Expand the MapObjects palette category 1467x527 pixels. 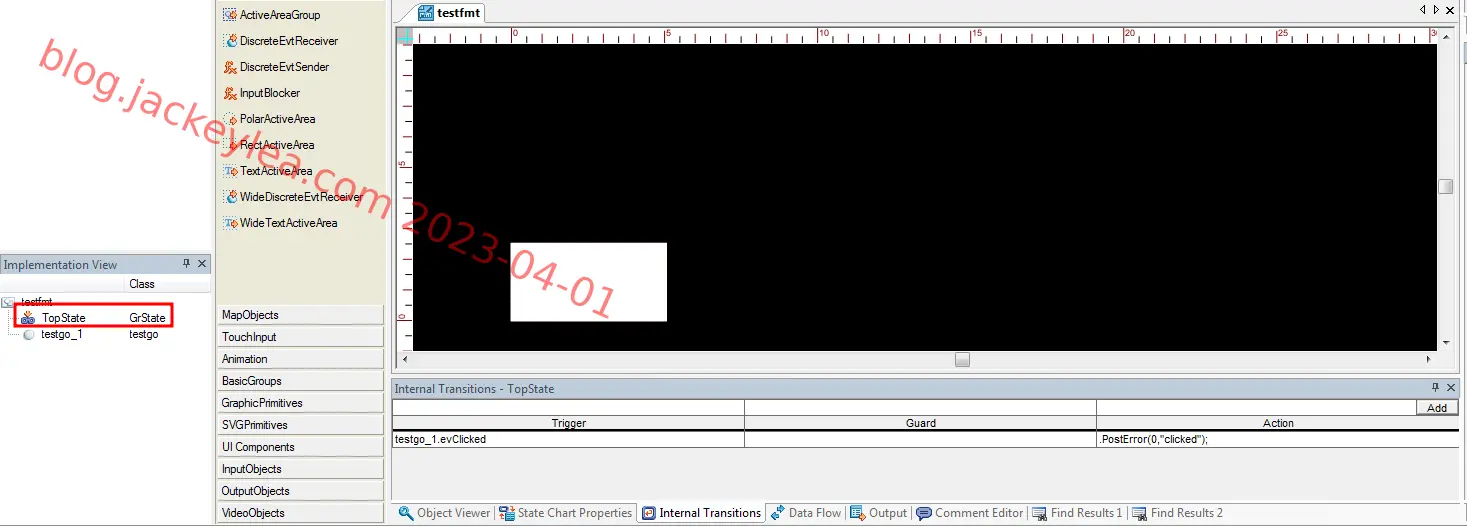click(300, 315)
